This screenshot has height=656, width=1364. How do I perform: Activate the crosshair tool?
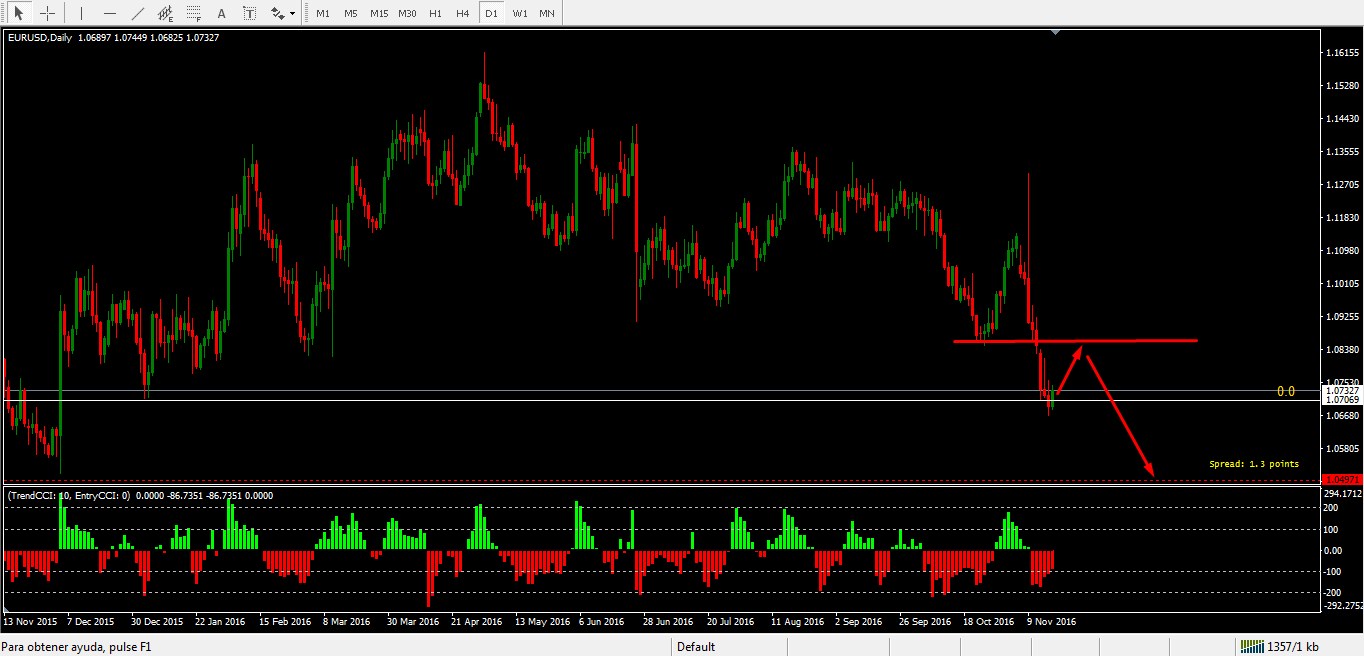point(47,14)
